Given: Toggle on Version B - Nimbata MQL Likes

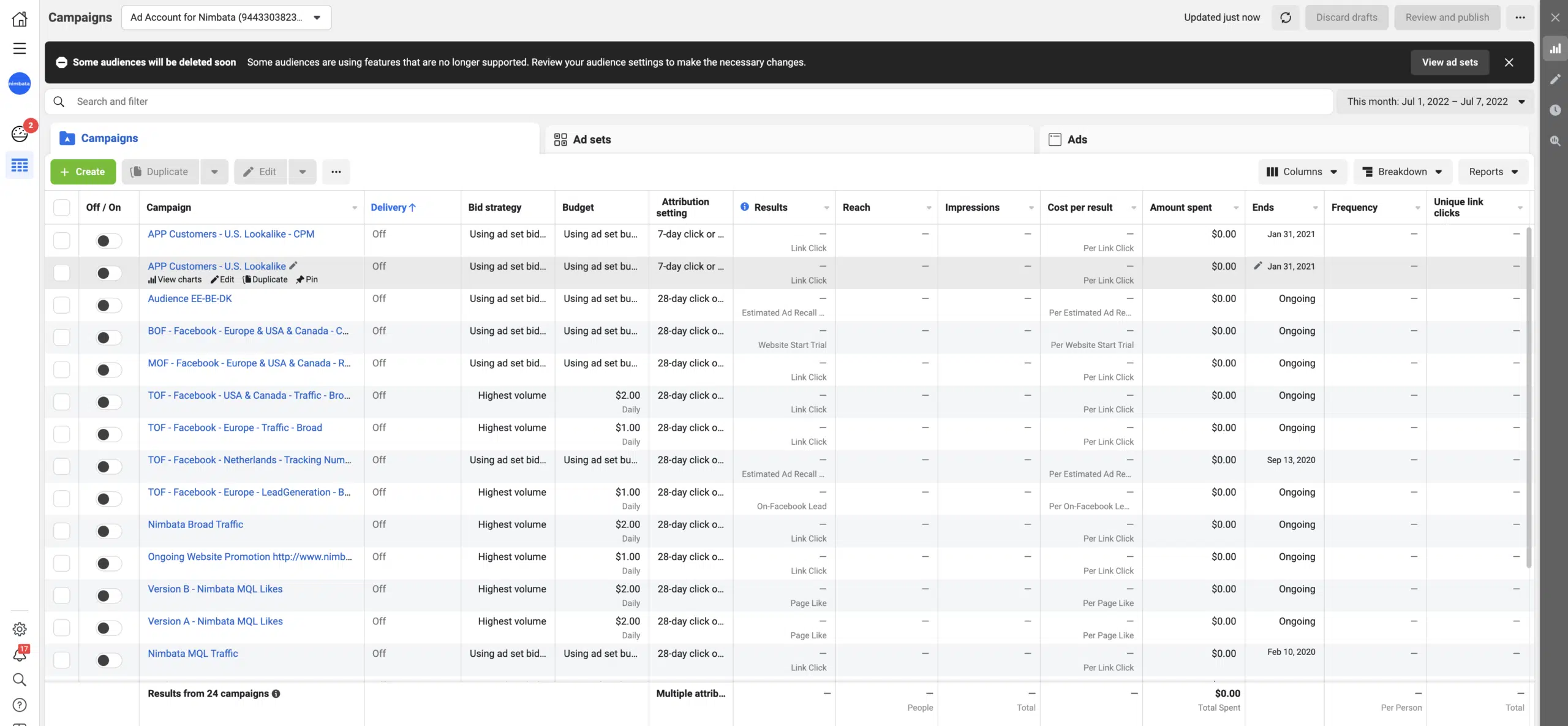Looking at the screenshot, I should [109, 596].
